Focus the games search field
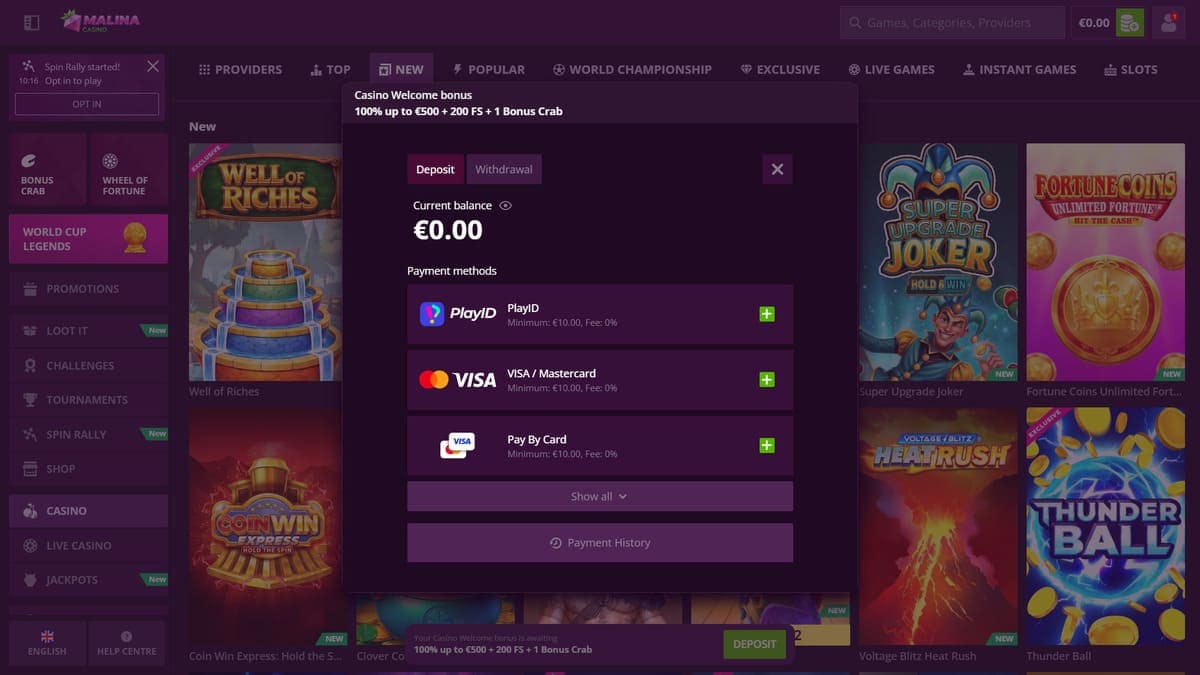The height and width of the screenshot is (675, 1200). click(951, 23)
